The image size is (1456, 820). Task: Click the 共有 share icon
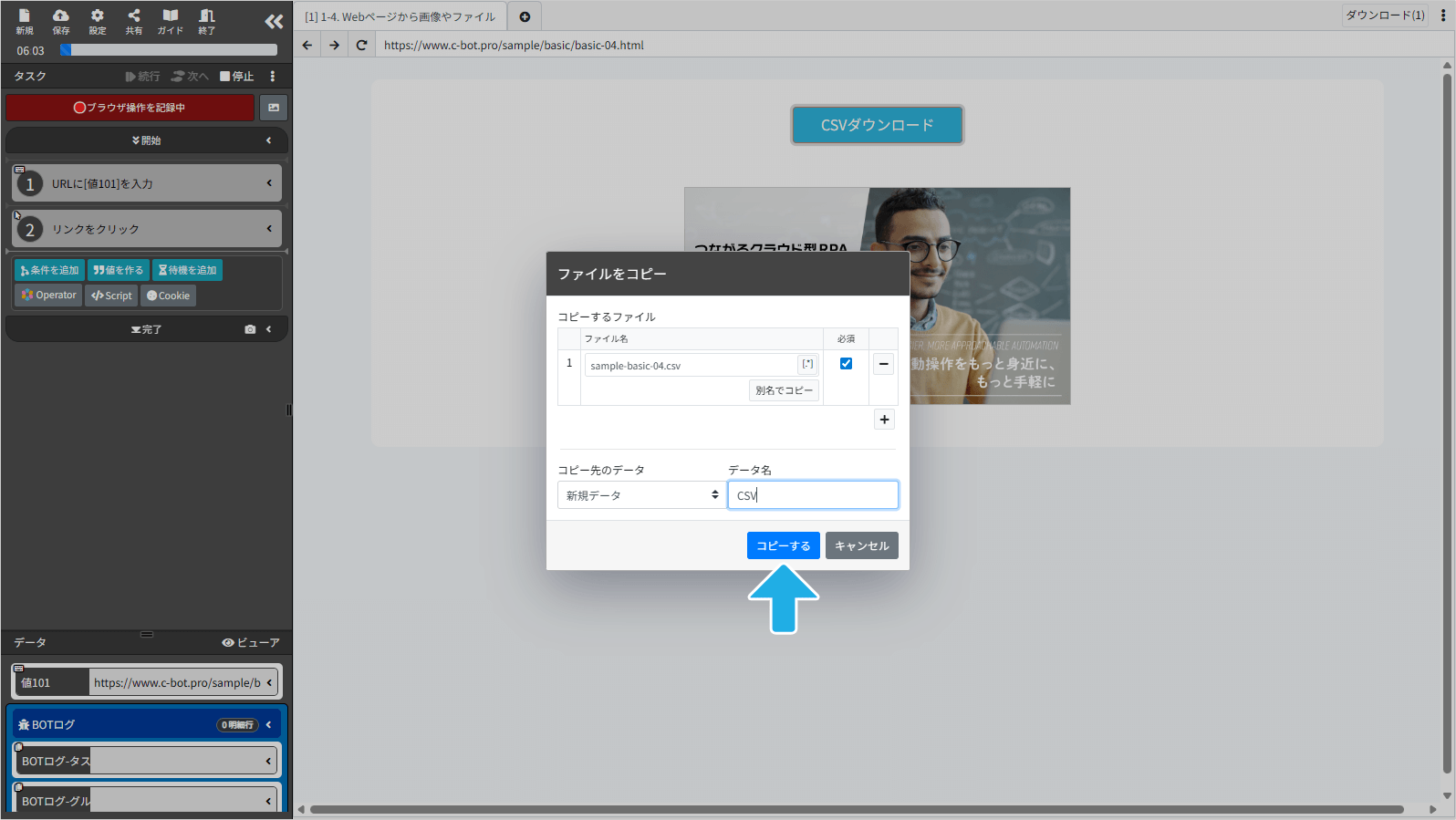pos(134,21)
